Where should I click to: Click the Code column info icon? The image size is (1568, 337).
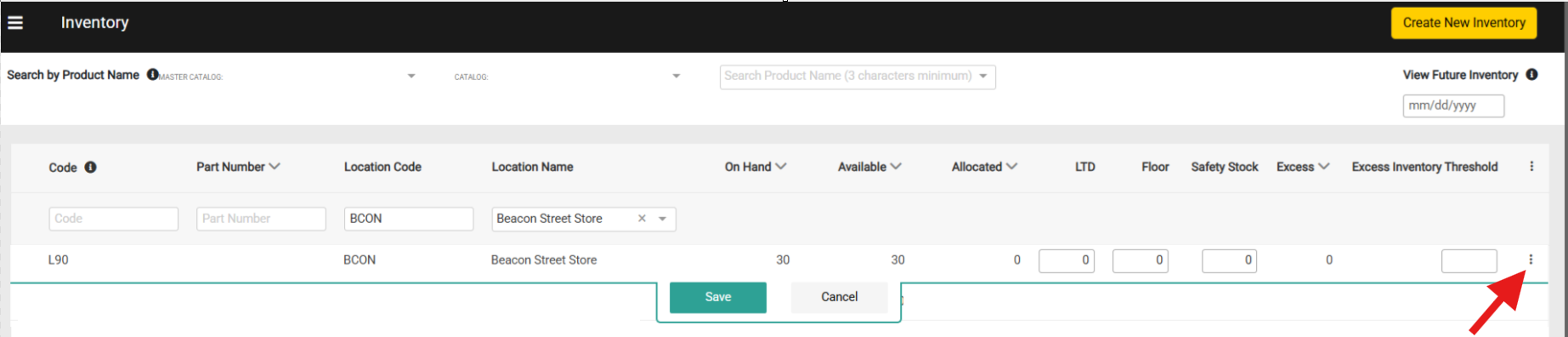[90, 167]
